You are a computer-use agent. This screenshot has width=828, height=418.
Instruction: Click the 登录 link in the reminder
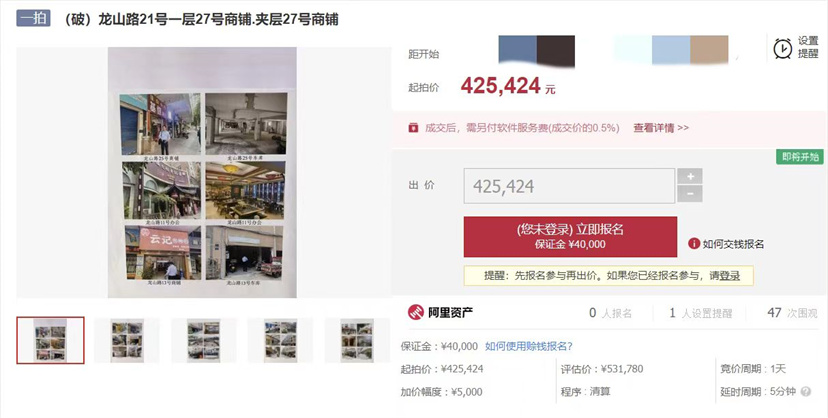click(730, 276)
